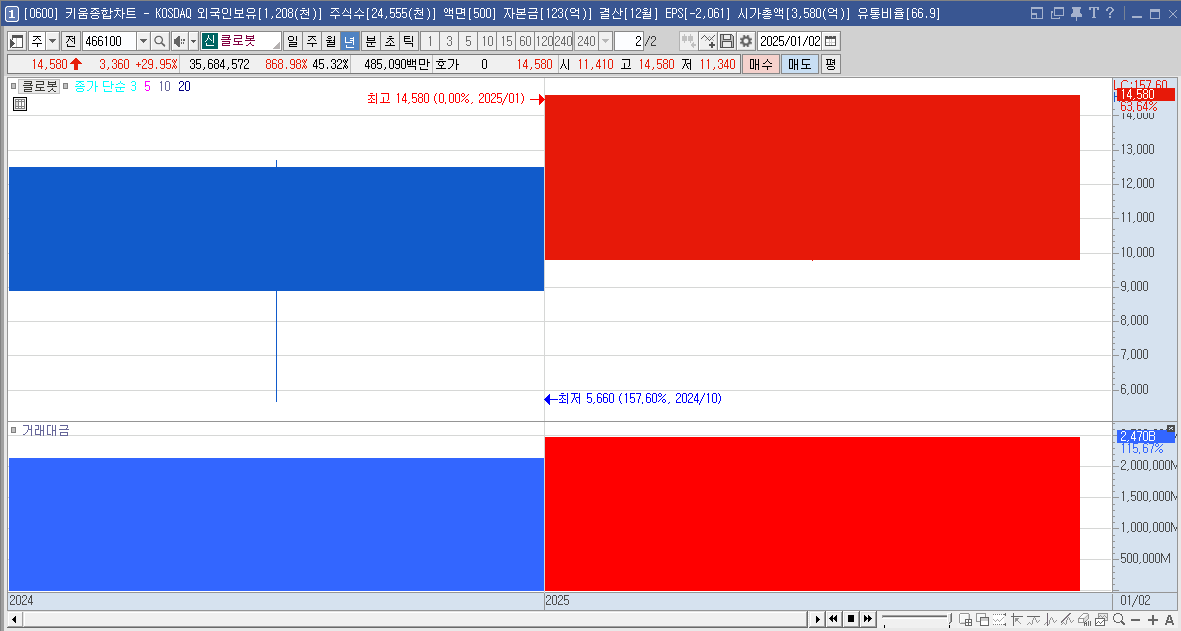Click the stop button in bottom bar

[851, 619]
